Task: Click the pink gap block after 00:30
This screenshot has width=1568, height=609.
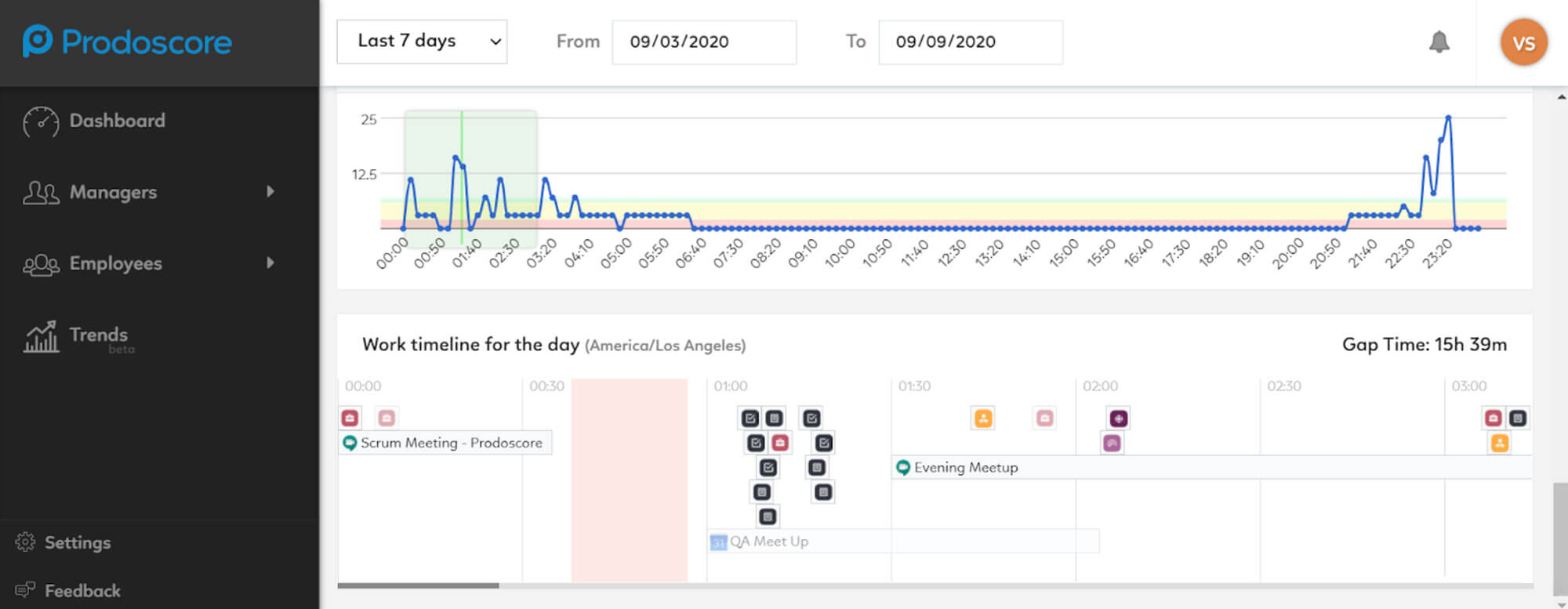Action: (x=630, y=480)
